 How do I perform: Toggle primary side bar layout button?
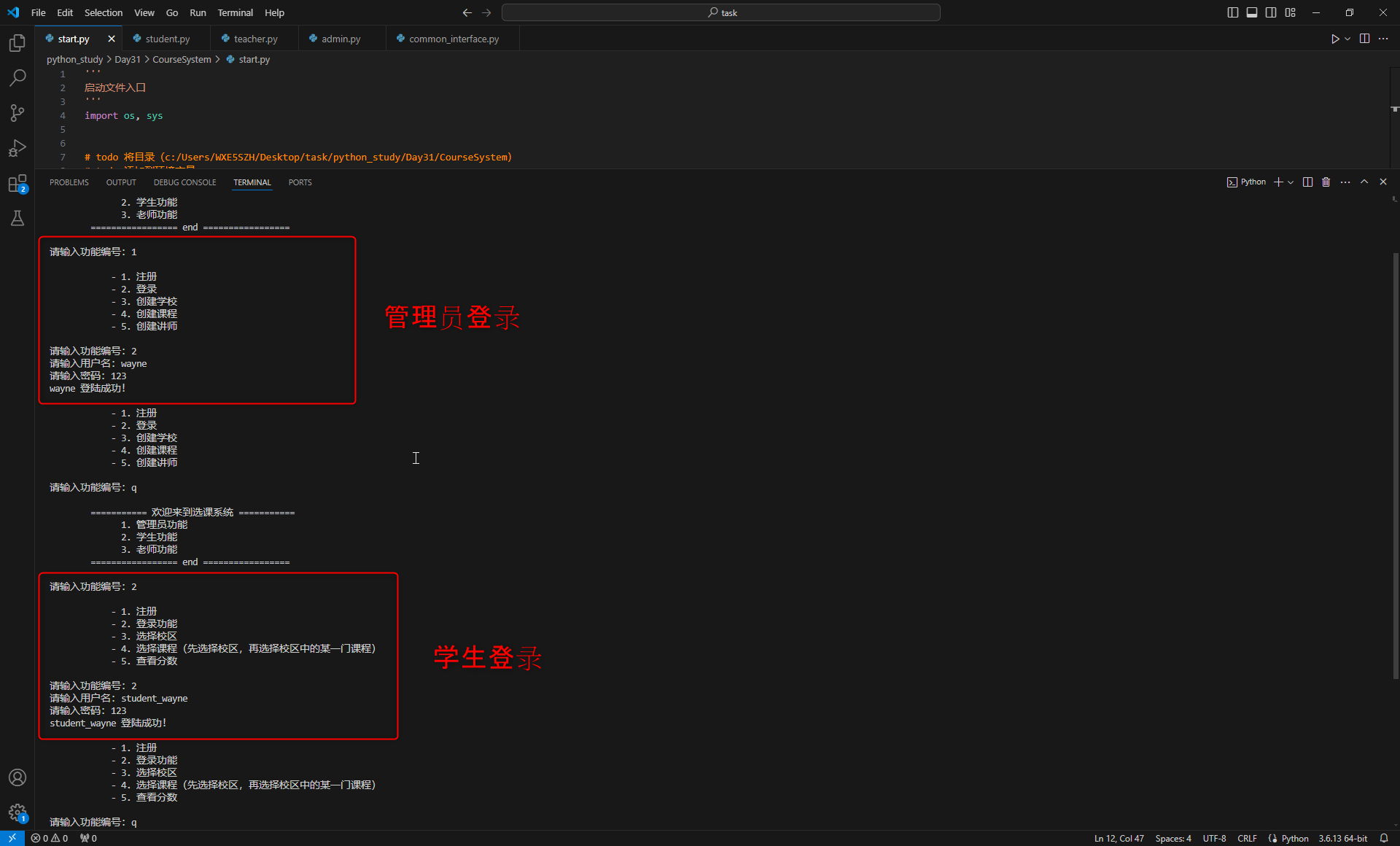point(1232,12)
